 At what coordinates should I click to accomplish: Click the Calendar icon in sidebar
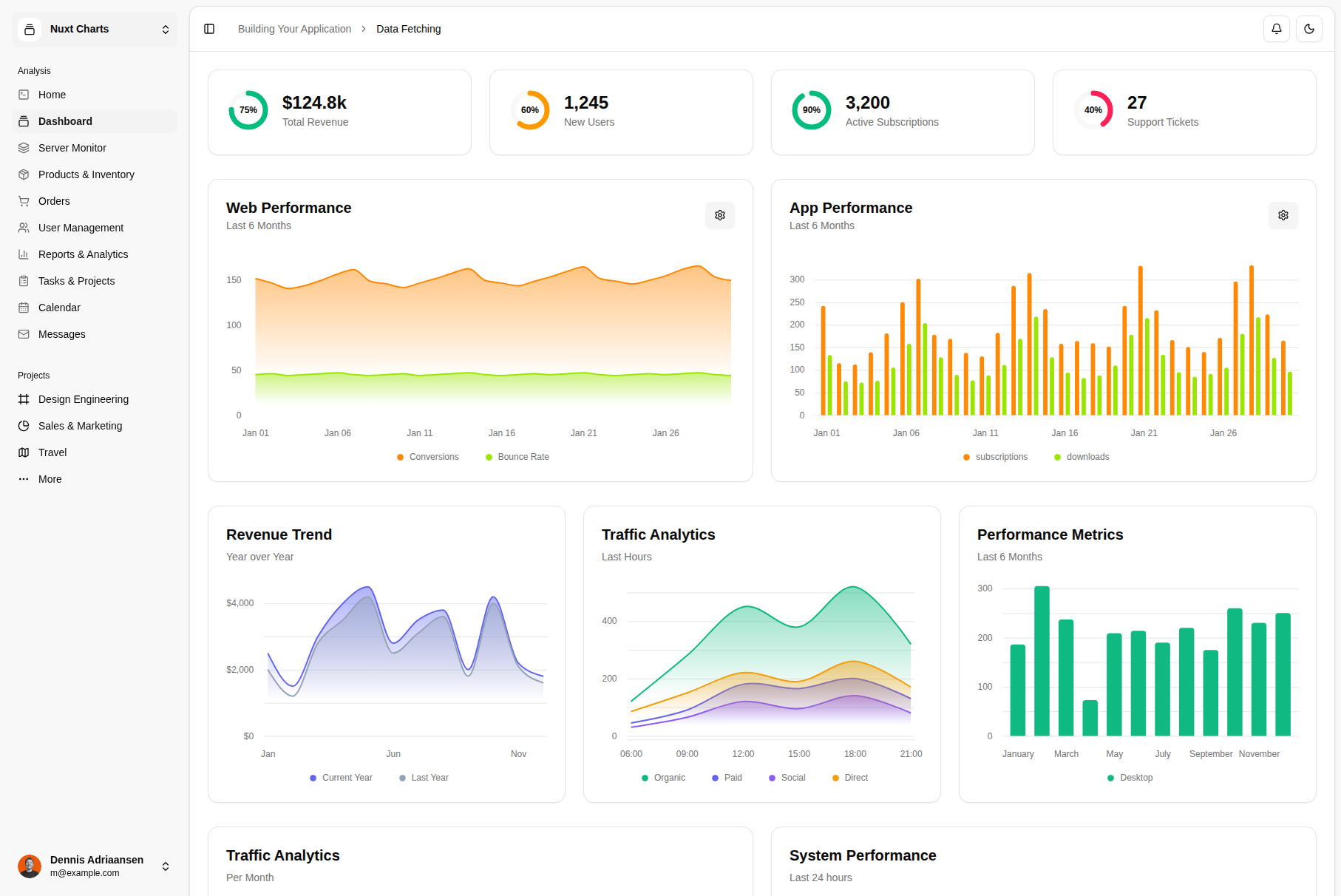[x=24, y=308]
